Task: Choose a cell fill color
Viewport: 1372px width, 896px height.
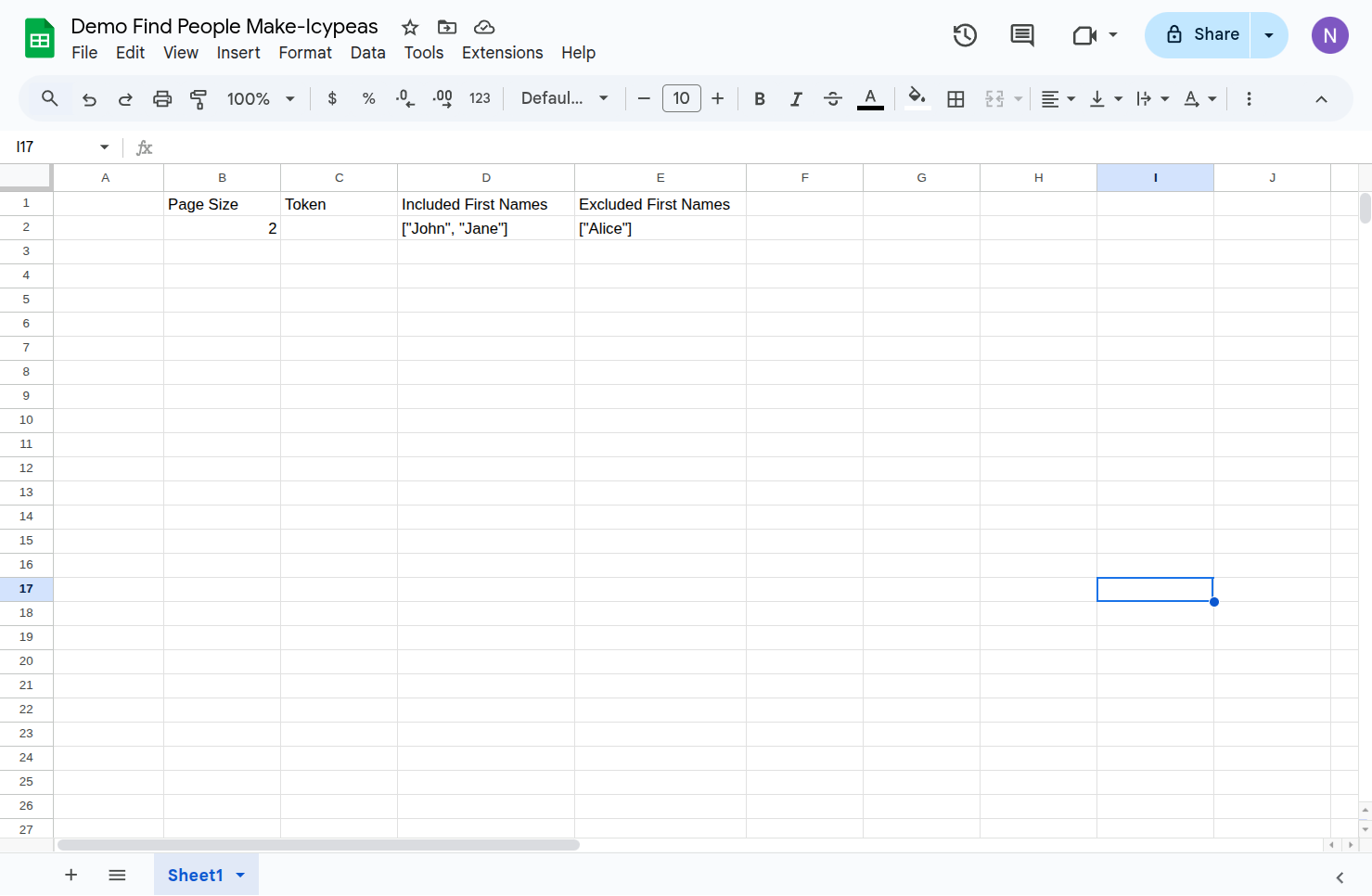Action: click(917, 98)
